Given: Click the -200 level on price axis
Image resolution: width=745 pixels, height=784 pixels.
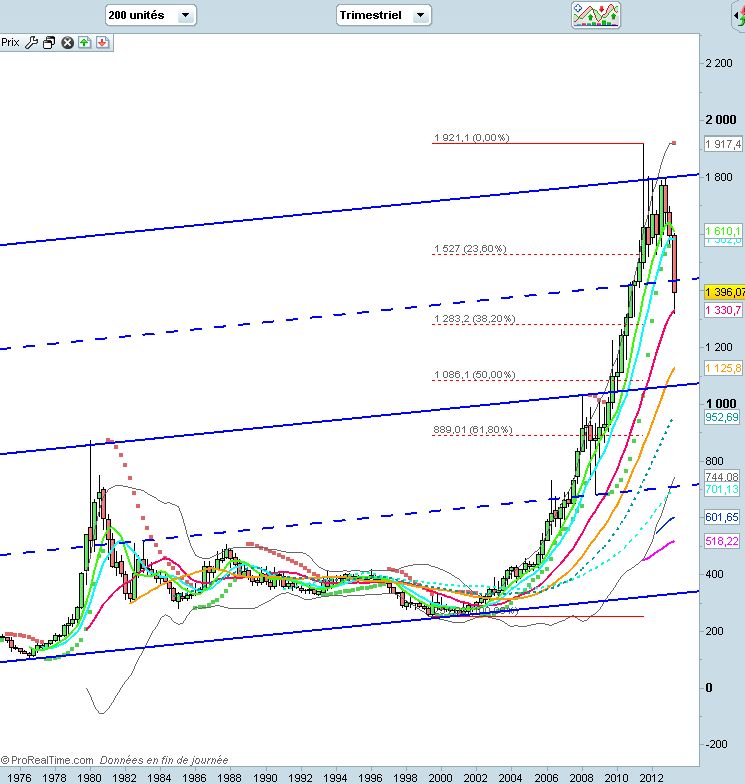Looking at the screenshot, I should pos(716,744).
